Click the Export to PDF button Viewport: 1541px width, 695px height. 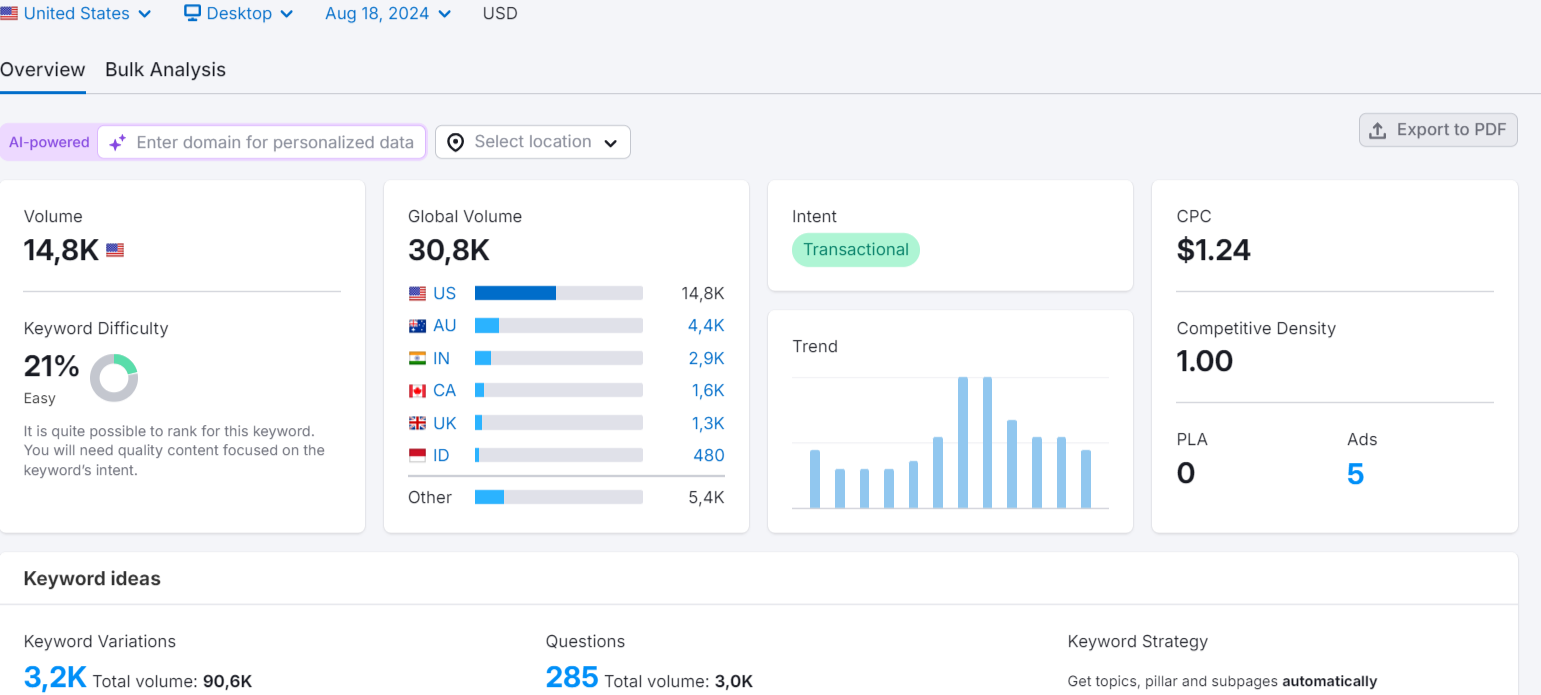[x=1438, y=130]
